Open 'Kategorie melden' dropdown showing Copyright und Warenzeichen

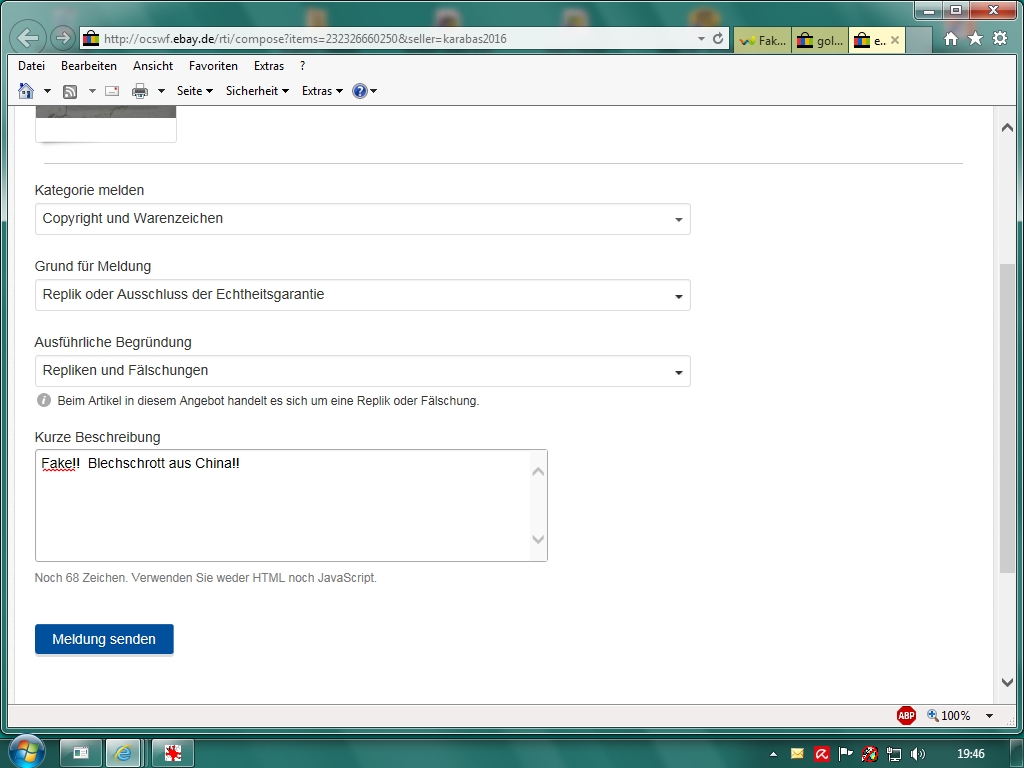click(362, 219)
